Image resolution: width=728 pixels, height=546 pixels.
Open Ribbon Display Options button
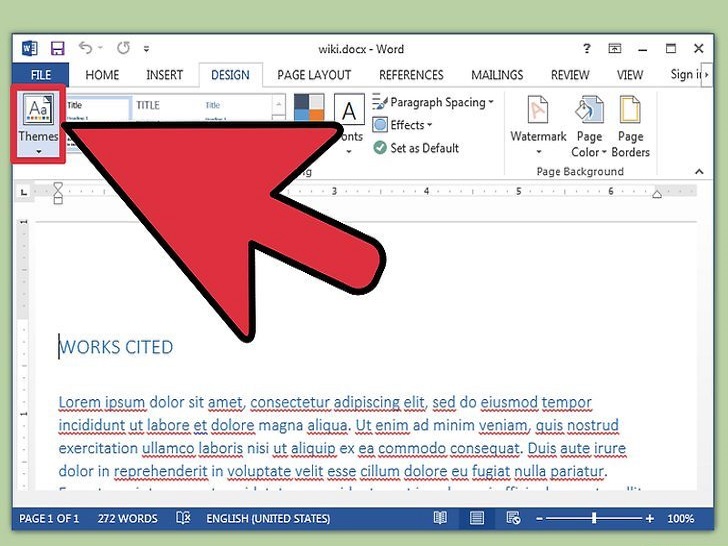point(615,48)
